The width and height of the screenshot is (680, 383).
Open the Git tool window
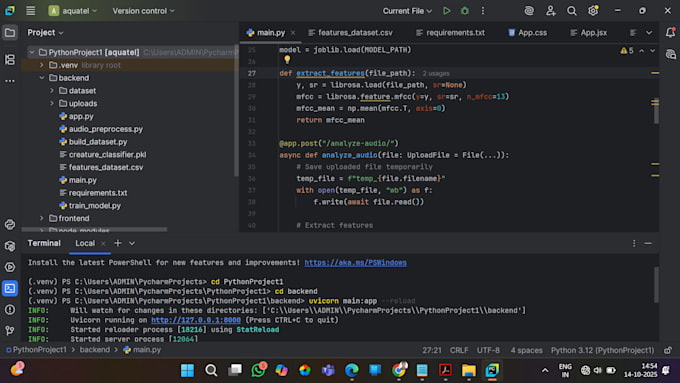tap(10, 331)
